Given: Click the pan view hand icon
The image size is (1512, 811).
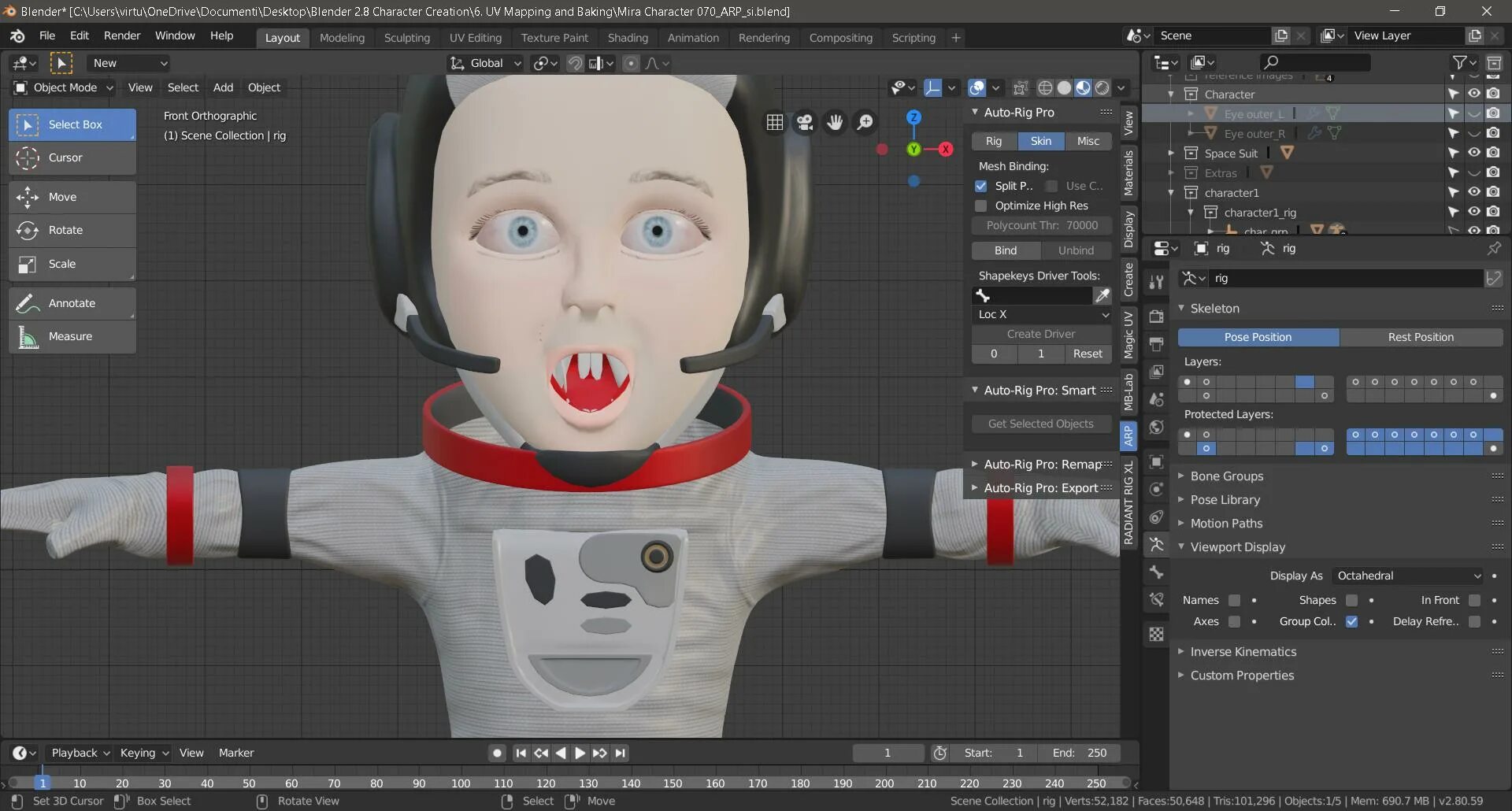Looking at the screenshot, I should [835, 122].
